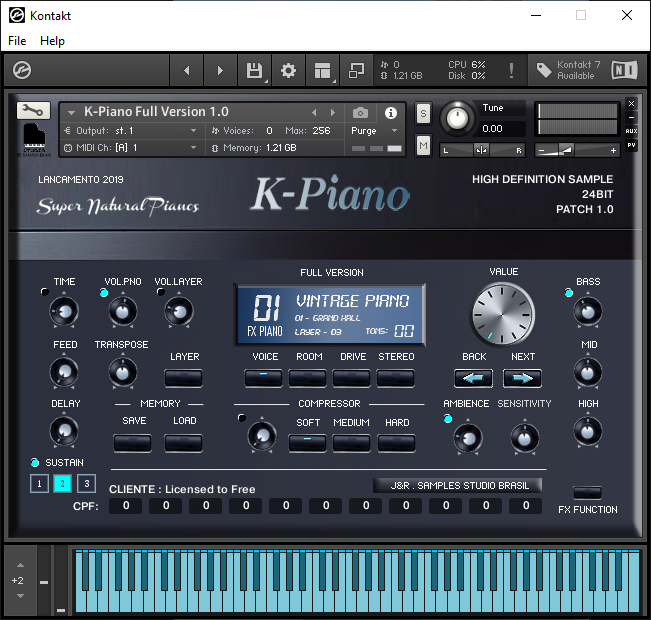
Task: Toggle the VOICE button
Action: (264, 378)
